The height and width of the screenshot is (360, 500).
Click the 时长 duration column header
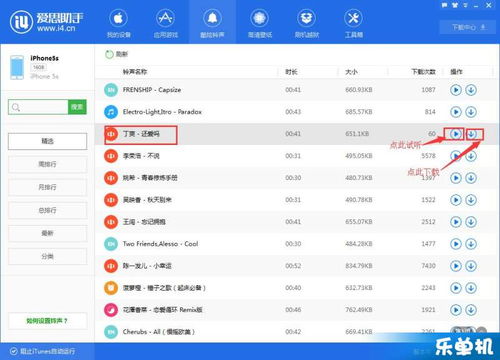291,72
